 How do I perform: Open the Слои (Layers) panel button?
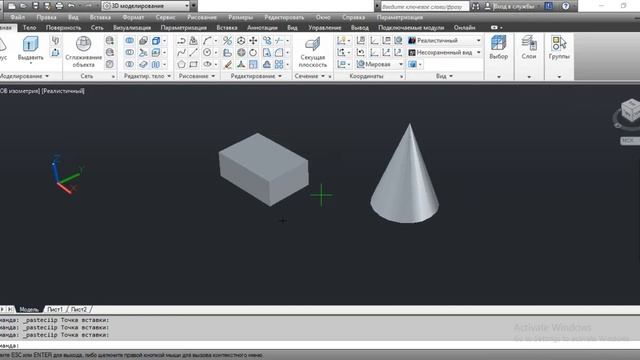(529, 48)
